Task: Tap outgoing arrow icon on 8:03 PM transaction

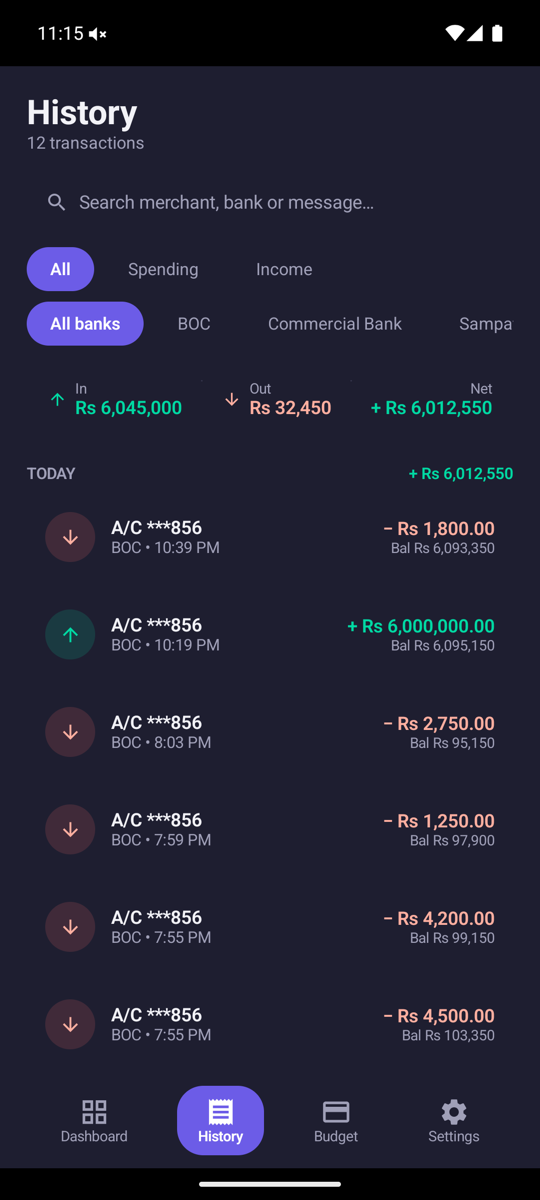Action: pyautogui.click(x=70, y=732)
